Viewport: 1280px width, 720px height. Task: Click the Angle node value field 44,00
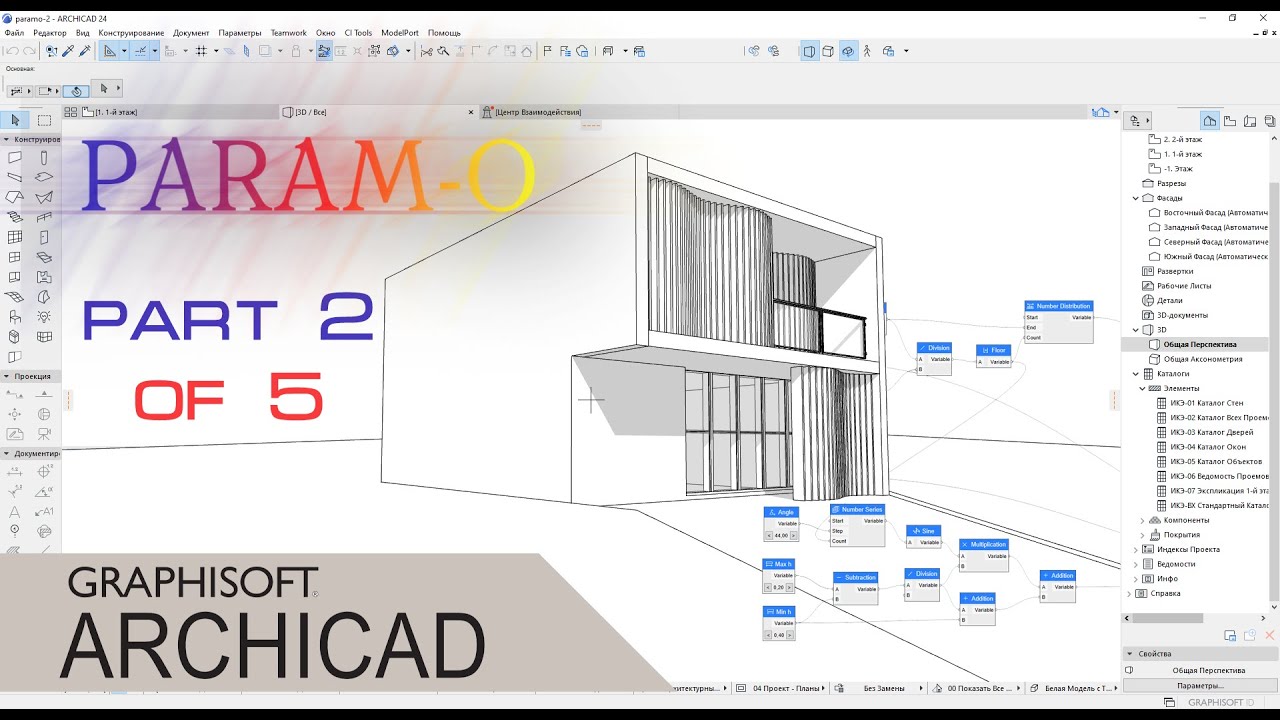coord(782,535)
